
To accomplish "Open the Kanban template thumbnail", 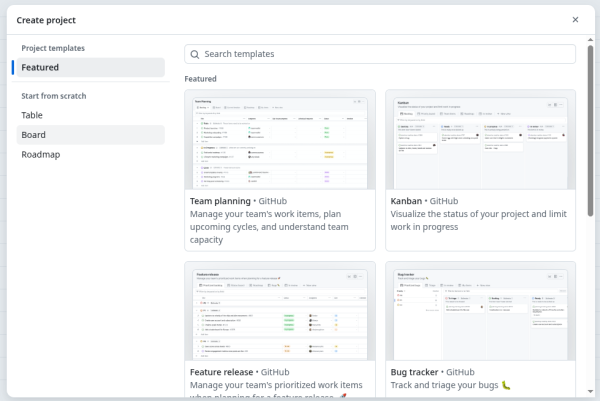I will click(480, 140).
